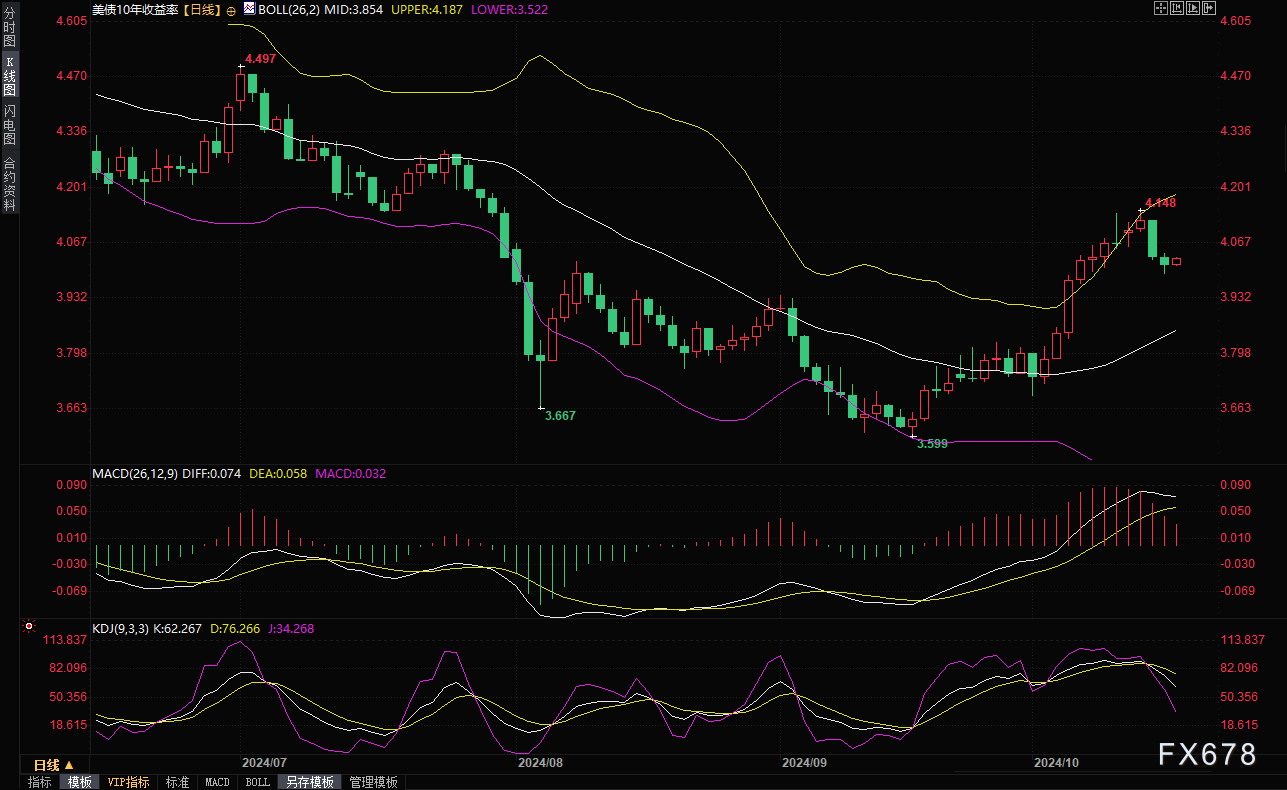This screenshot has height=790, width=1287.
Task: Click the export-arrow panel icon at top right
Action: pyautogui.click(x=1209, y=8)
